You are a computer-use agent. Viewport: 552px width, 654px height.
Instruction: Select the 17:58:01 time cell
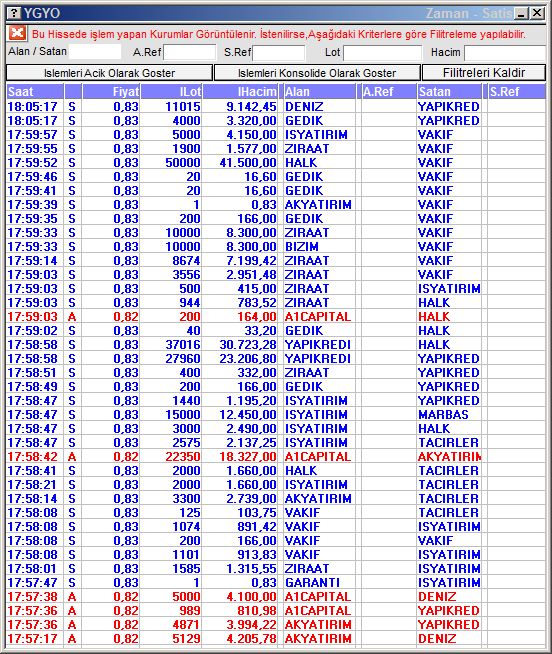tap(32, 568)
